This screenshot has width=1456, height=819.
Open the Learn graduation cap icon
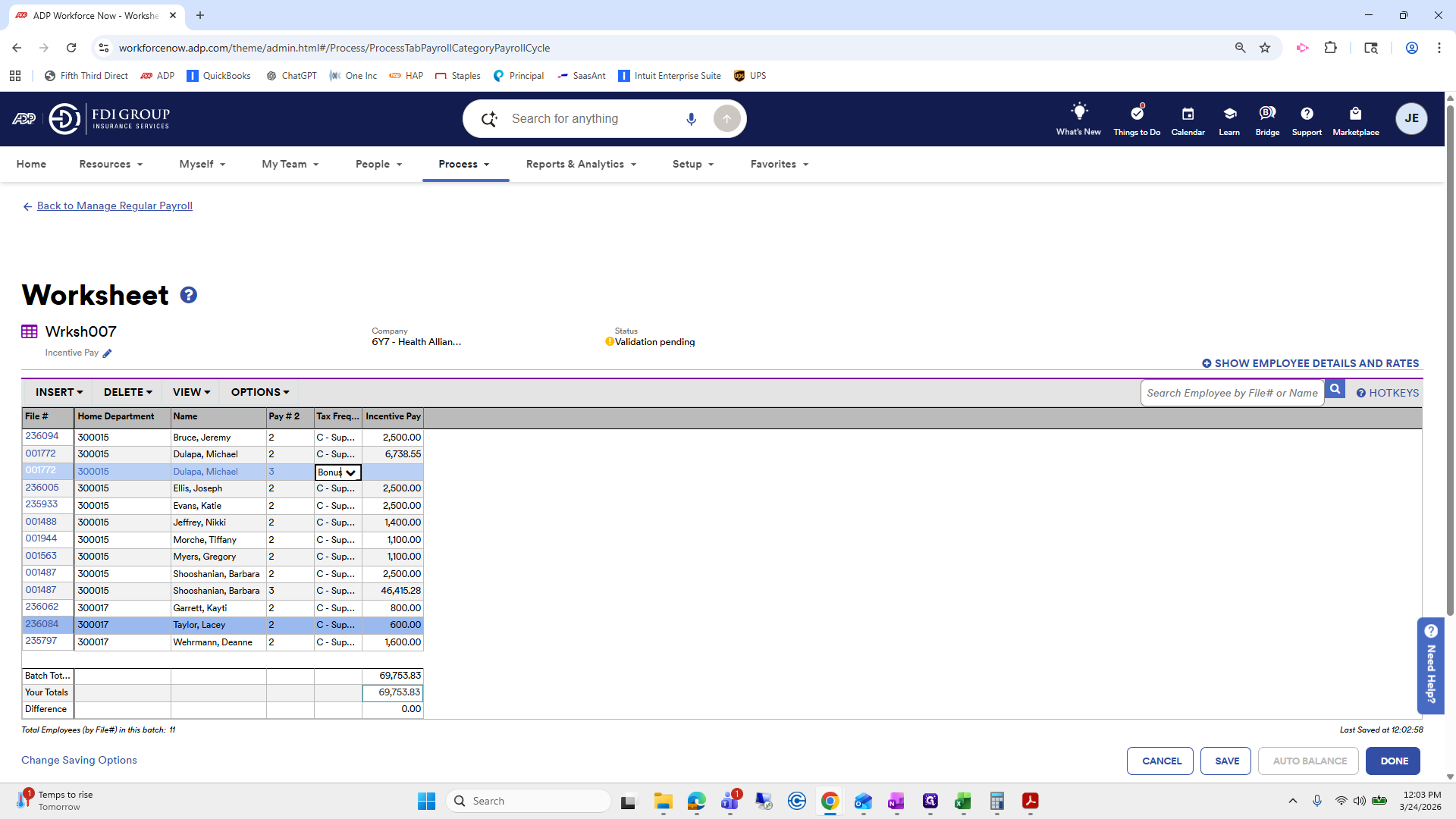coord(1229,114)
